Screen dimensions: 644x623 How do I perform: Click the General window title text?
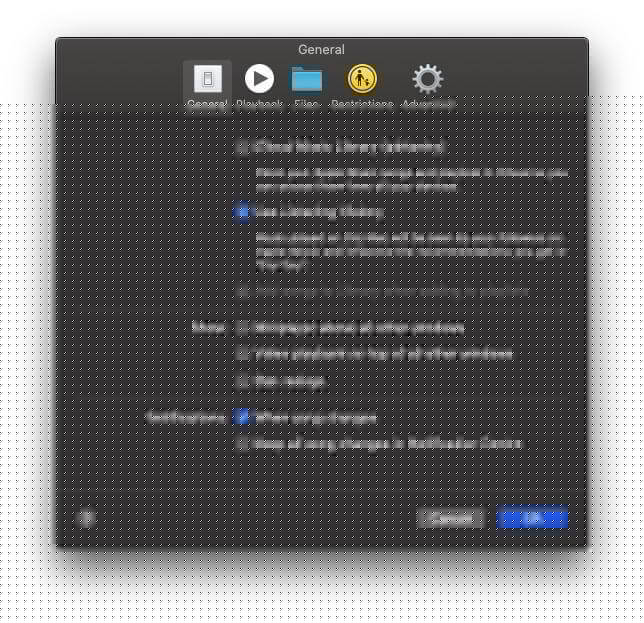coord(321,50)
